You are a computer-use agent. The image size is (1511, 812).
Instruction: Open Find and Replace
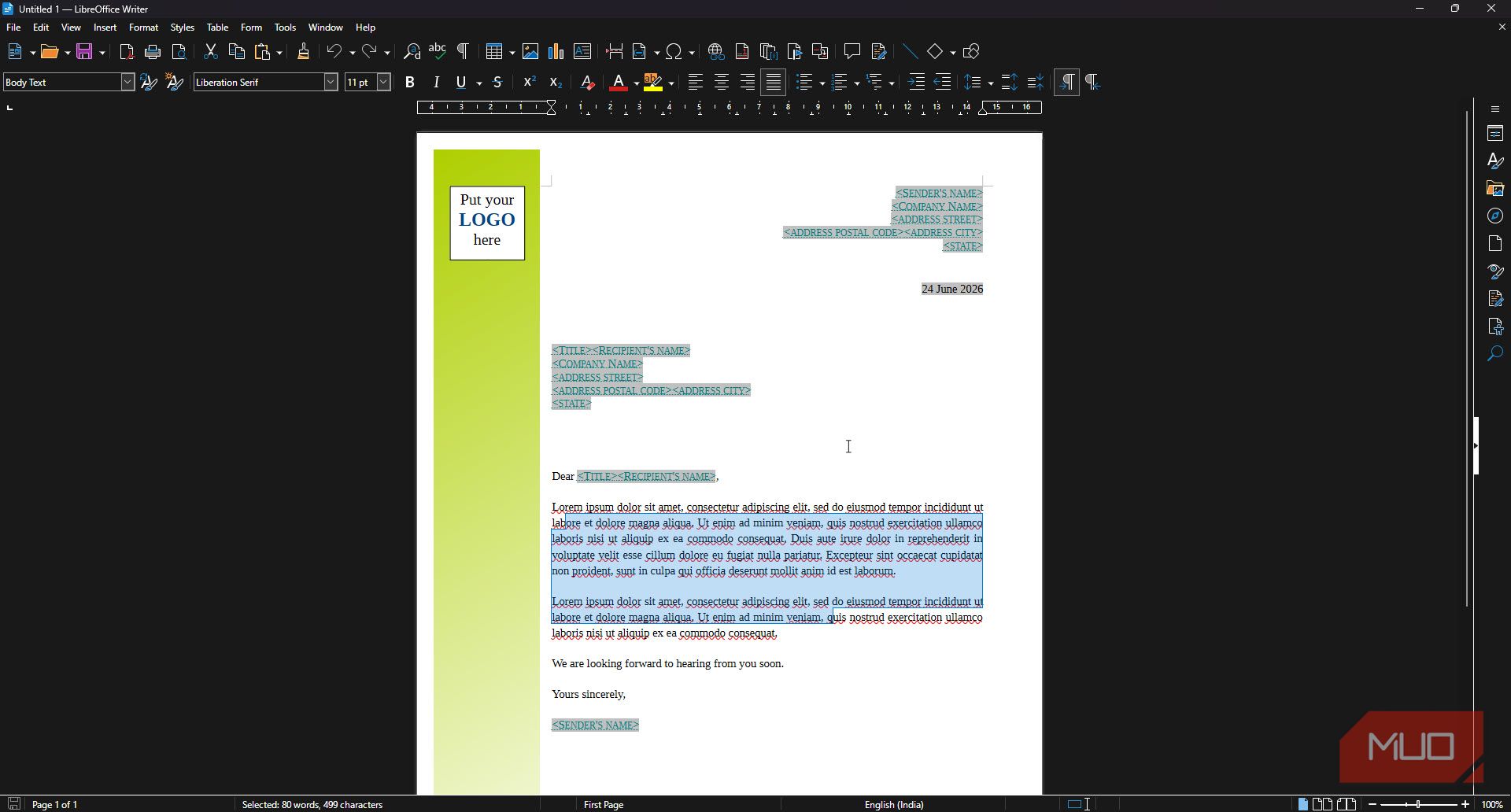[x=412, y=52]
